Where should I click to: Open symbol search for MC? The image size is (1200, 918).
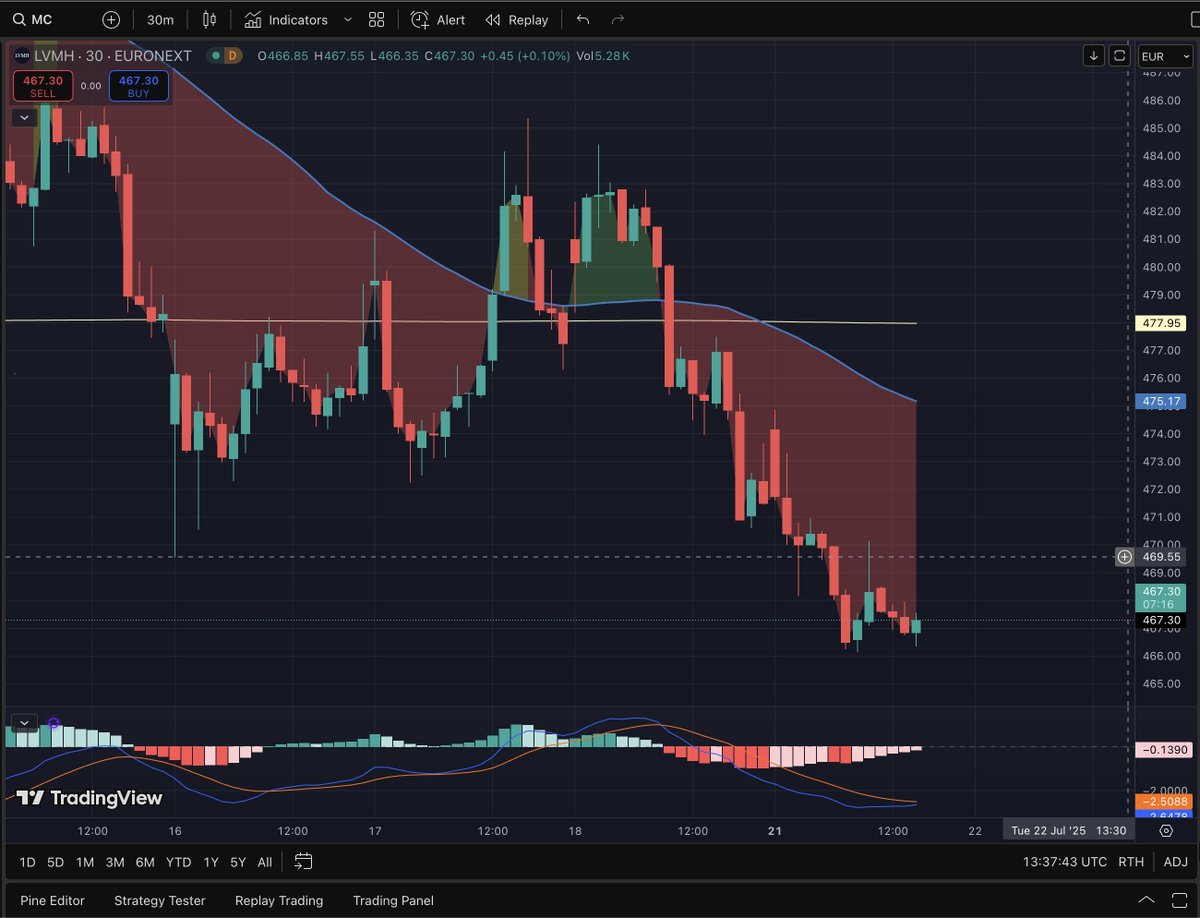pyautogui.click(x=33, y=19)
